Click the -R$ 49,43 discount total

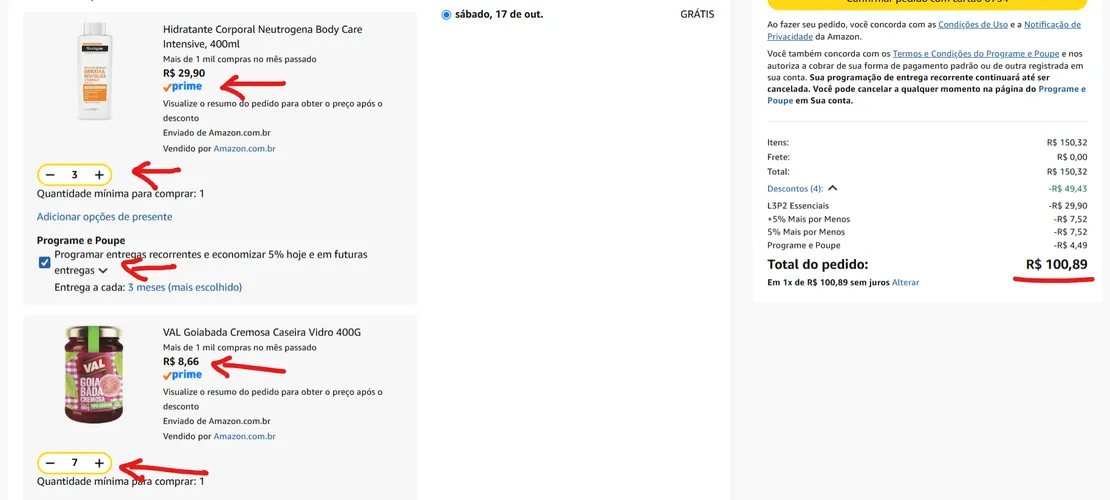tap(1068, 188)
